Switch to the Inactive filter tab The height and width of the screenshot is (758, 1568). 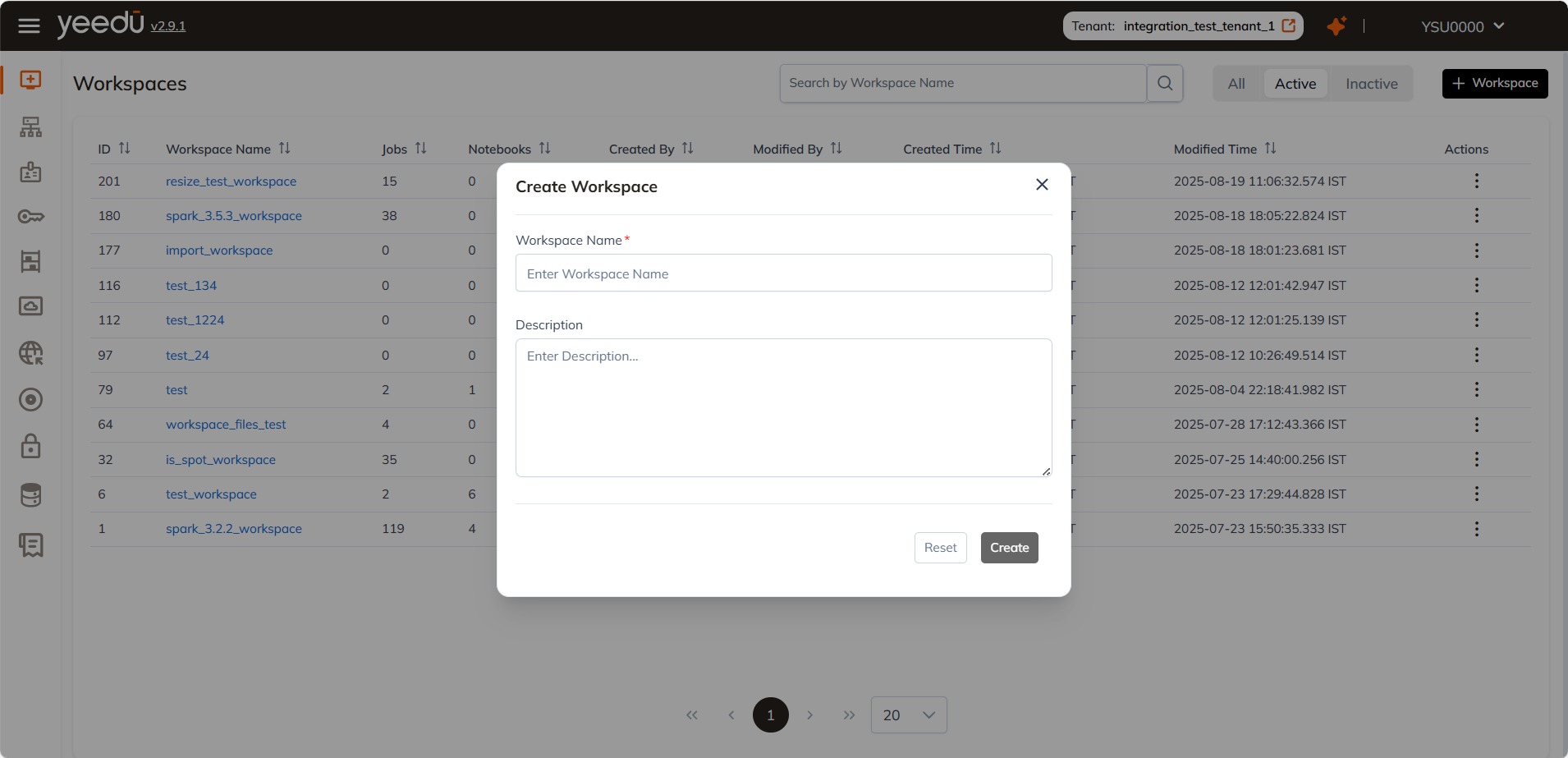click(x=1371, y=84)
